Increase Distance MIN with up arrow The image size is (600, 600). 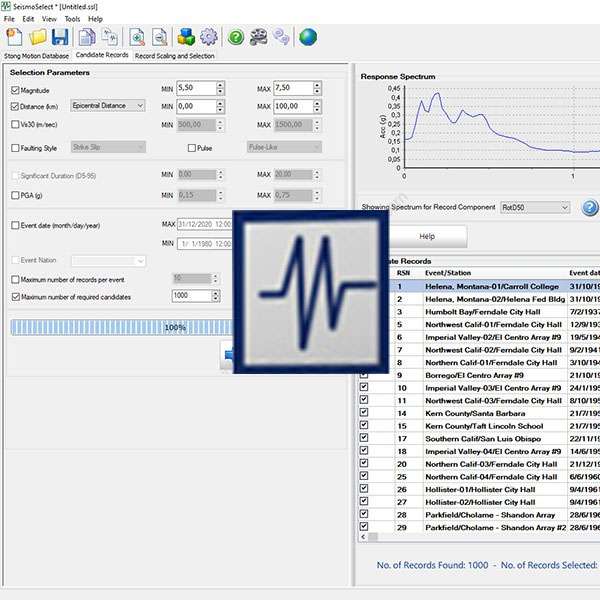click(220, 103)
